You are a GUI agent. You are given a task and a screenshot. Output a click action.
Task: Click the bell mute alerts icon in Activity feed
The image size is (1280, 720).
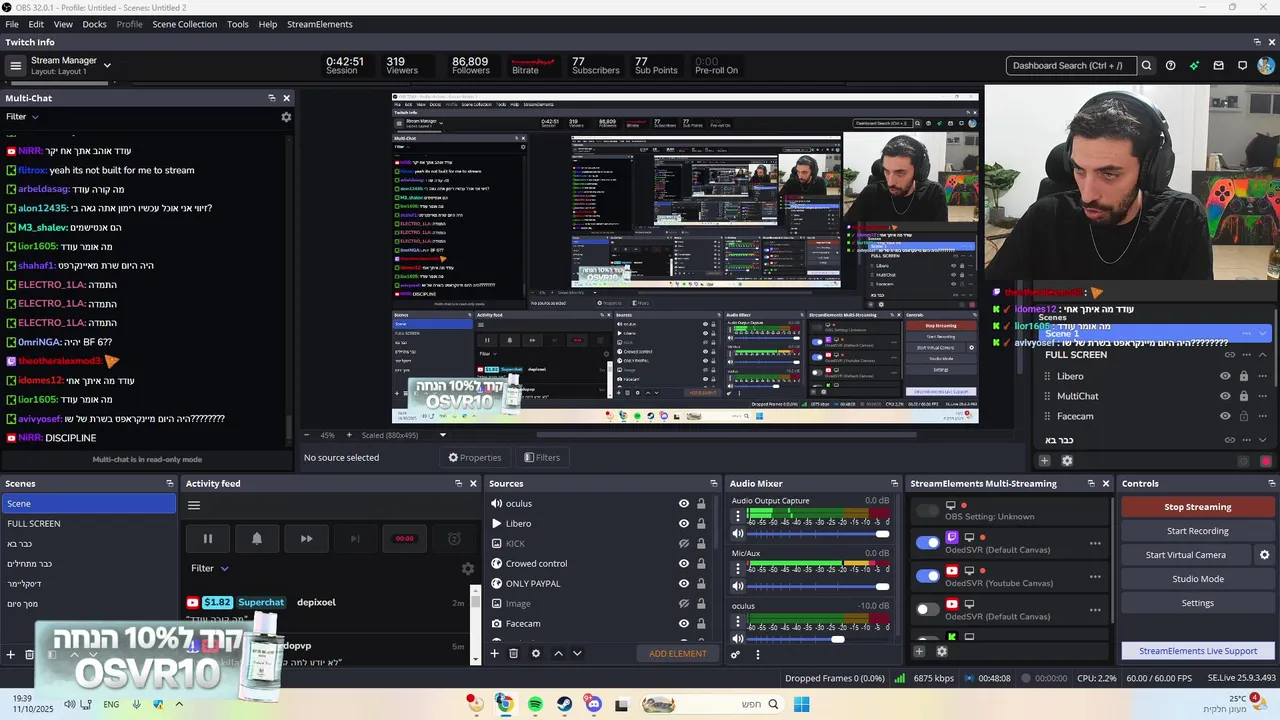257,539
